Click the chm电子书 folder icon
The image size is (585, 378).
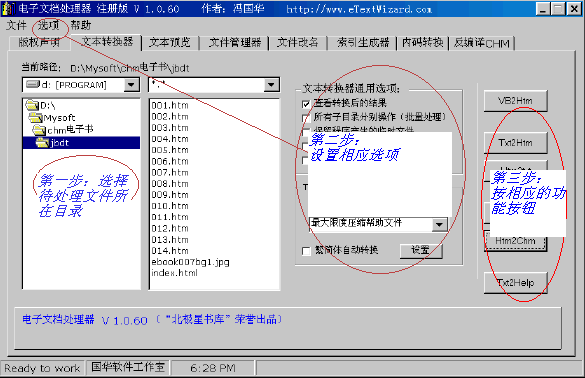39,130
